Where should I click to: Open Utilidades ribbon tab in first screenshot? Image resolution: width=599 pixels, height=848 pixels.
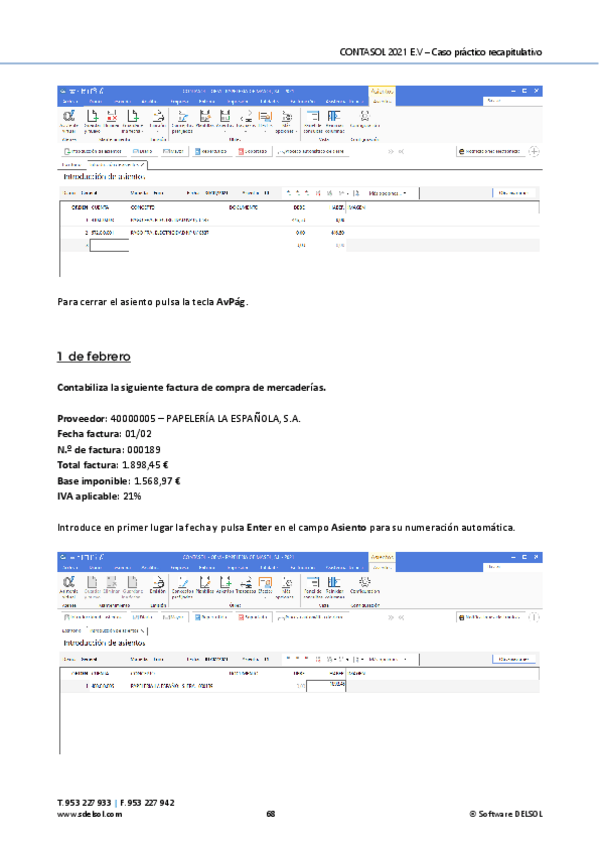[x=269, y=101]
